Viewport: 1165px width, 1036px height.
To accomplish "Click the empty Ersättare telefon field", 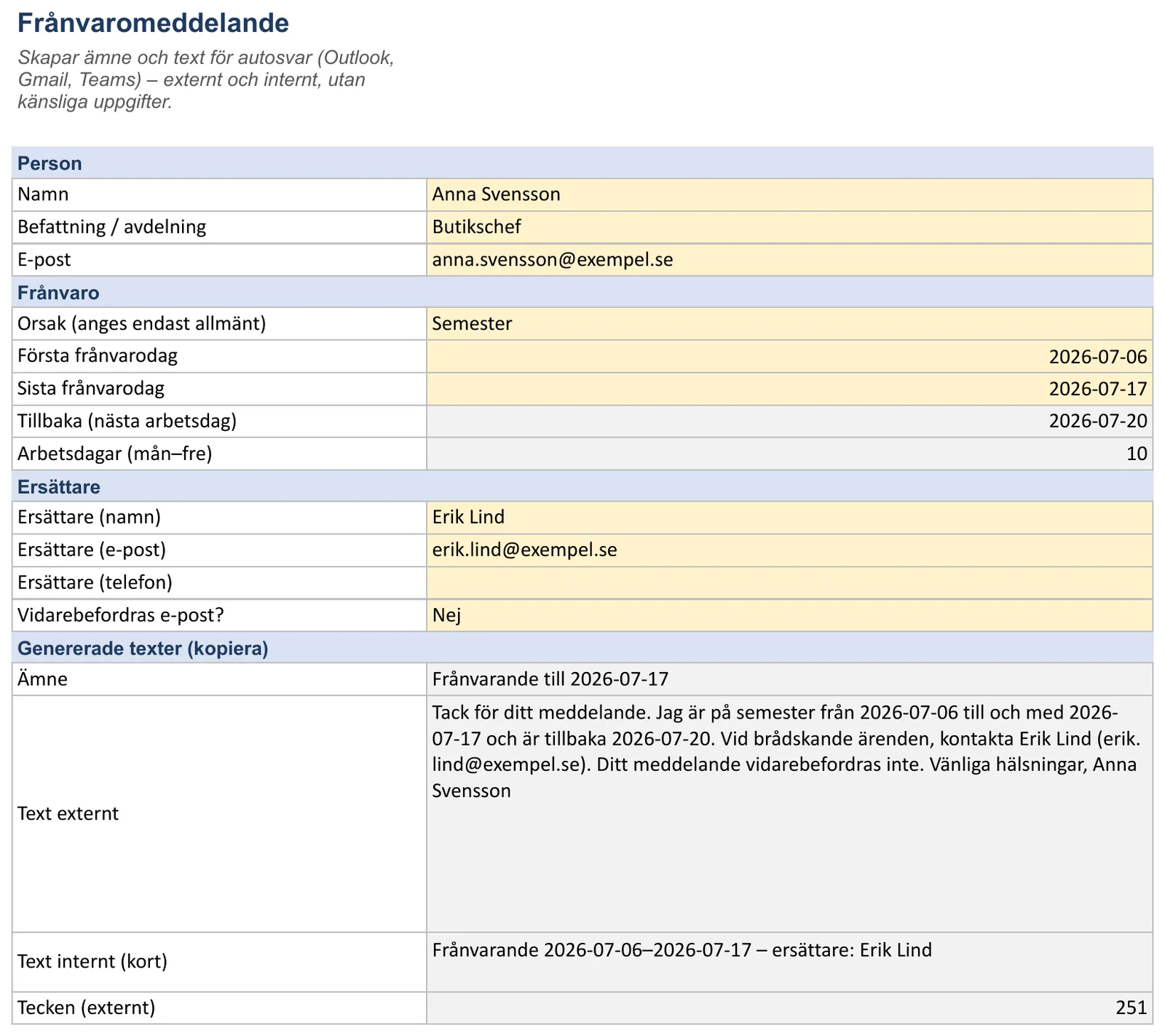I will 789,582.
